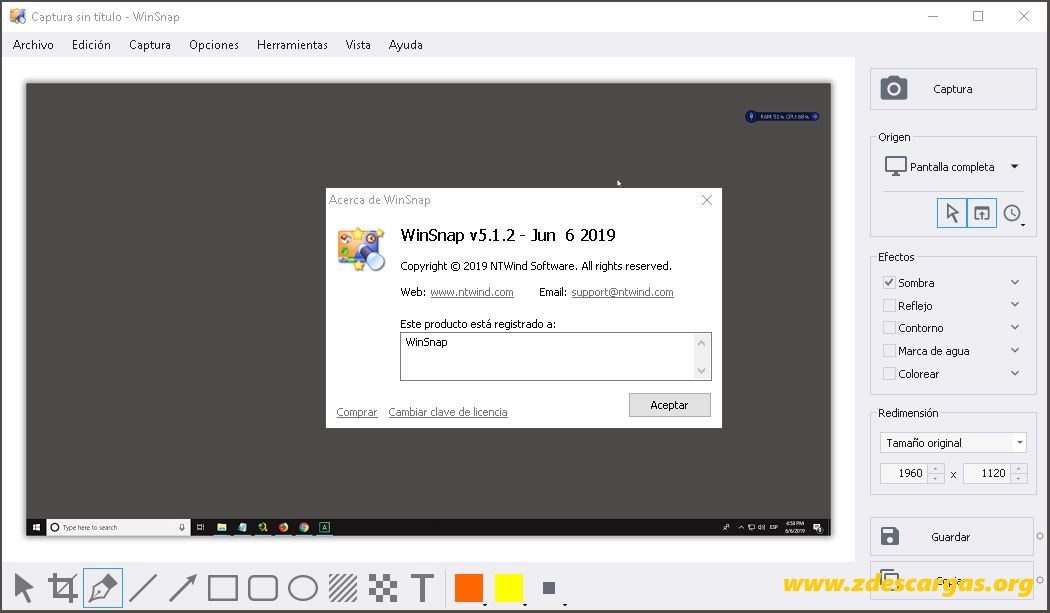
Task: Select the Arrow drawing tool
Action: click(183, 588)
